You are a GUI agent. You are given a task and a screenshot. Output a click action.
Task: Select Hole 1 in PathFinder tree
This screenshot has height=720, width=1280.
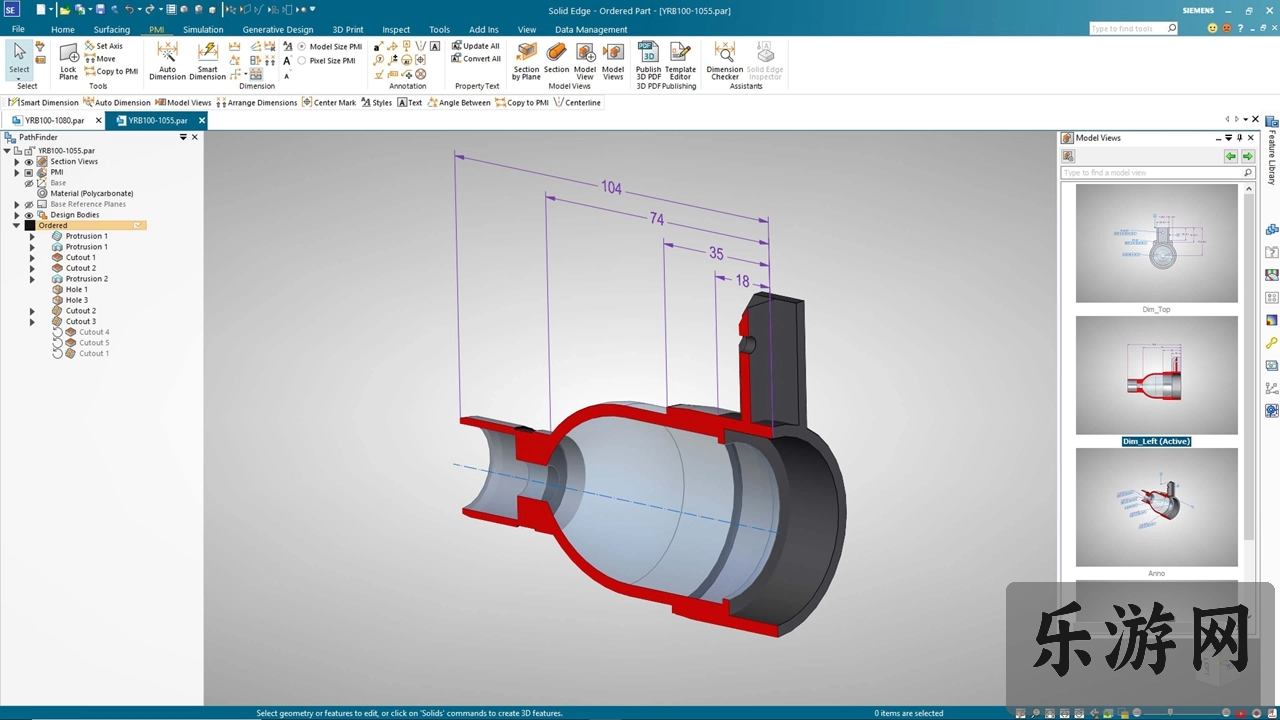(x=76, y=290)
